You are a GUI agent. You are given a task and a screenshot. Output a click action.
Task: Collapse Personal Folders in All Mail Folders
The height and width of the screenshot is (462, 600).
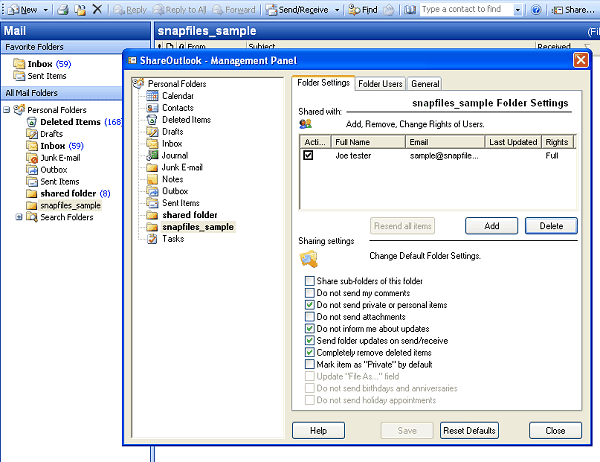pyautogui.click(x=7, y=110)
